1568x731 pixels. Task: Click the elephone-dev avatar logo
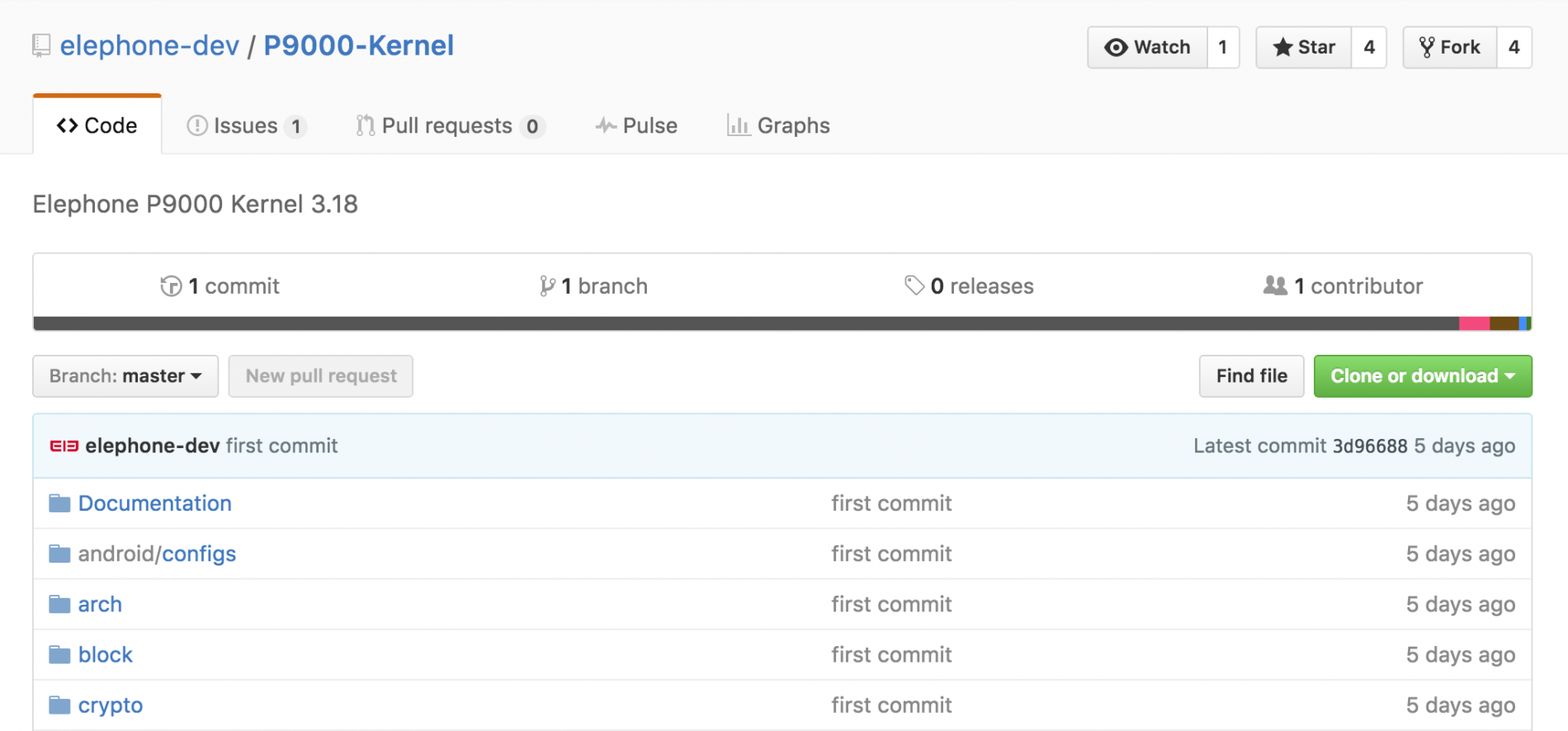[64, 446]
